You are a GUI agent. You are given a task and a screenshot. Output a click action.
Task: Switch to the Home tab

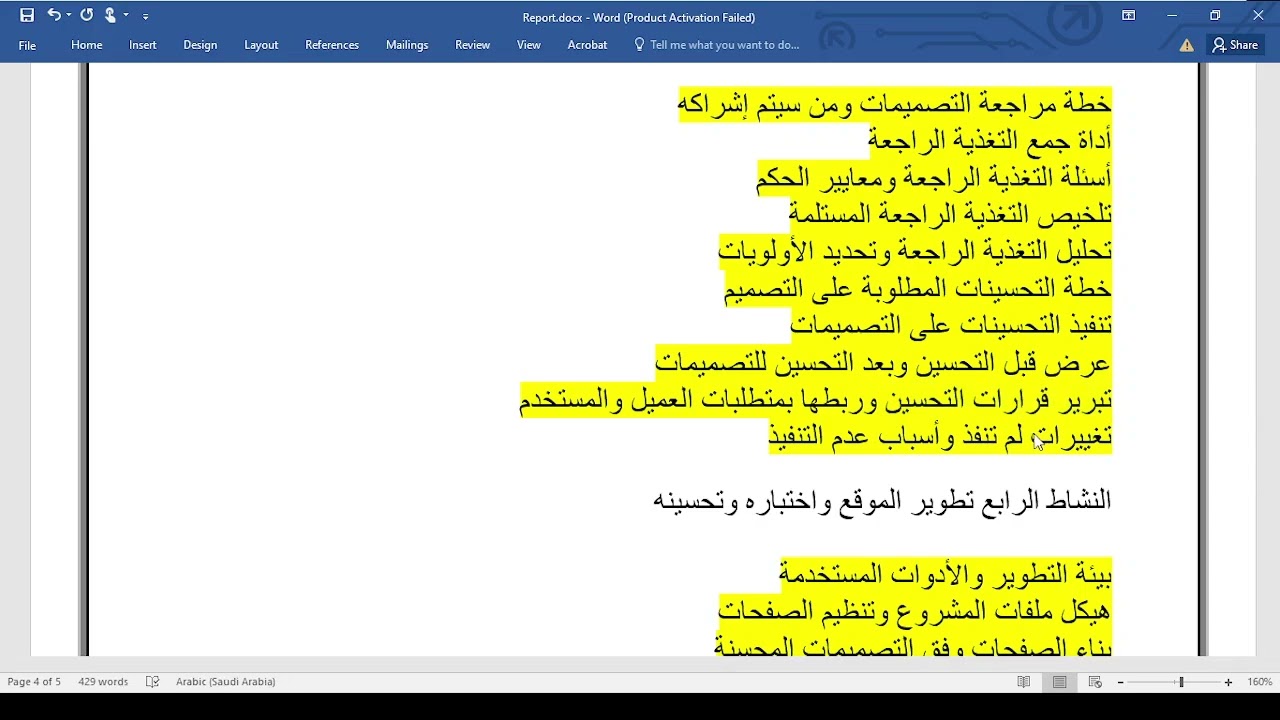pos(87,45)
